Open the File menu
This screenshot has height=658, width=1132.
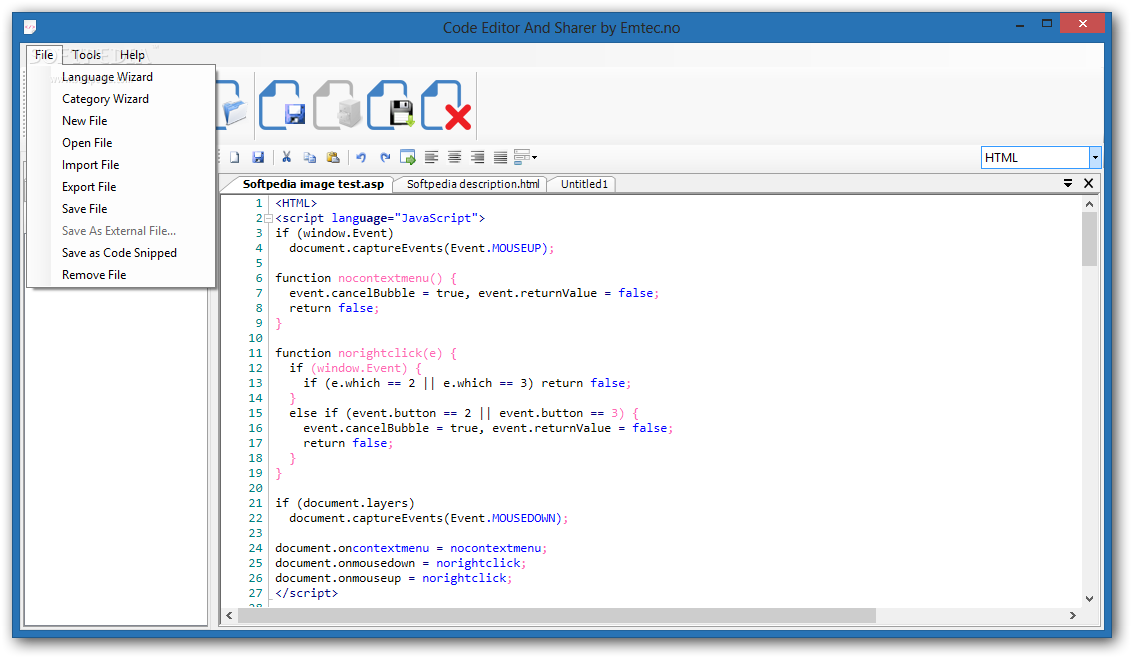click(44, 55)
